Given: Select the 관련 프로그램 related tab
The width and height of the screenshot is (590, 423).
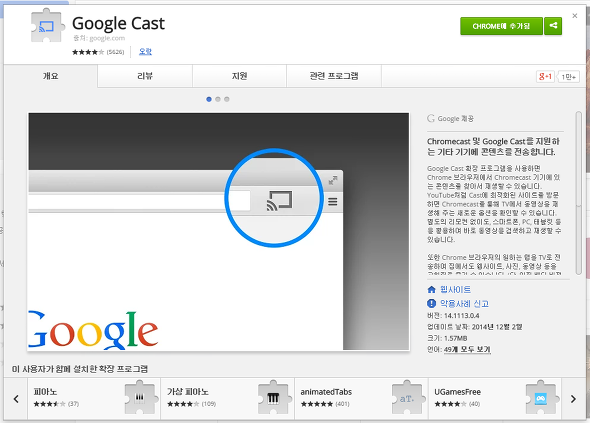Looking at the screenshot, I should tap(334, 76).
